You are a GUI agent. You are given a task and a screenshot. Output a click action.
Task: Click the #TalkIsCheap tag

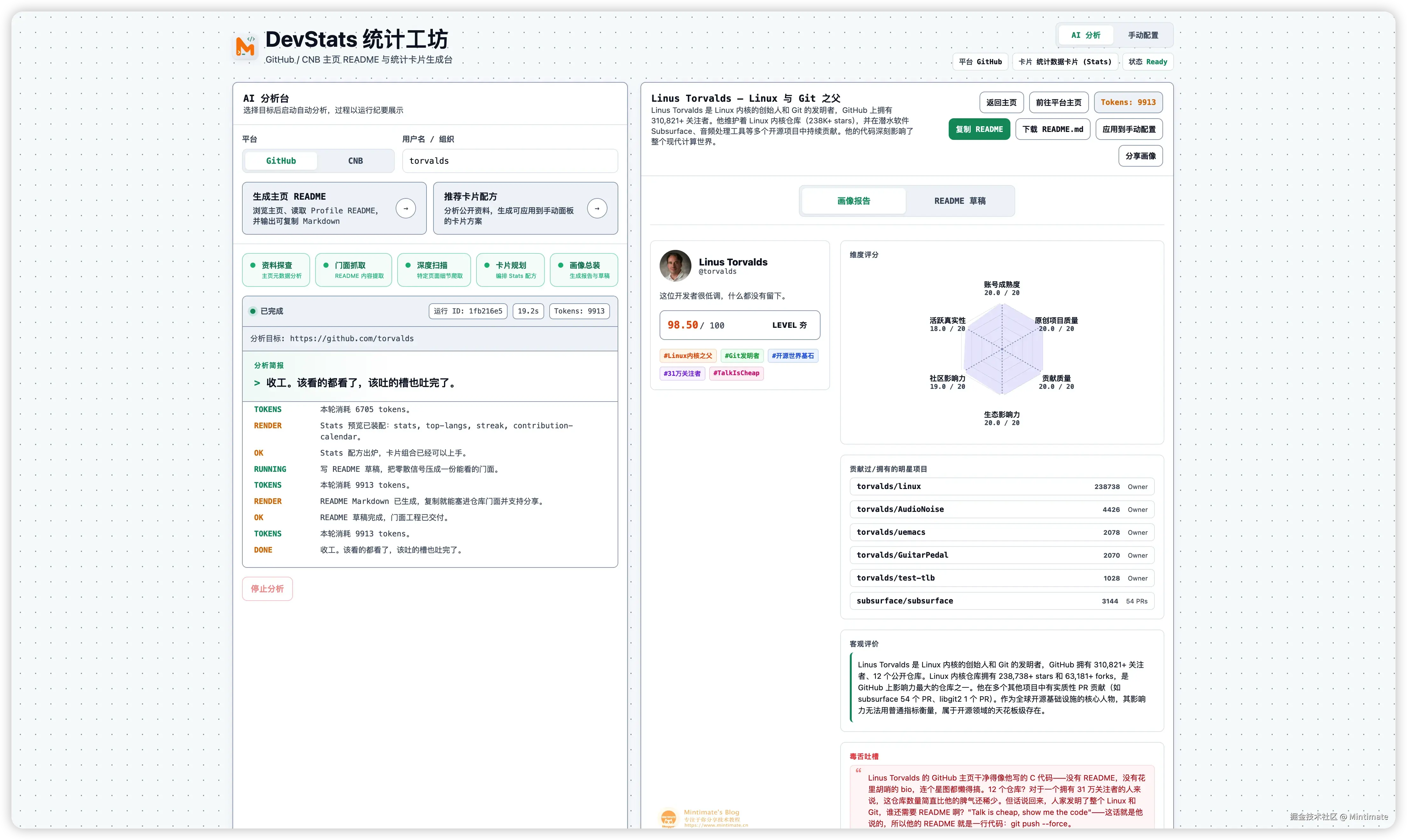pos(736,373)
